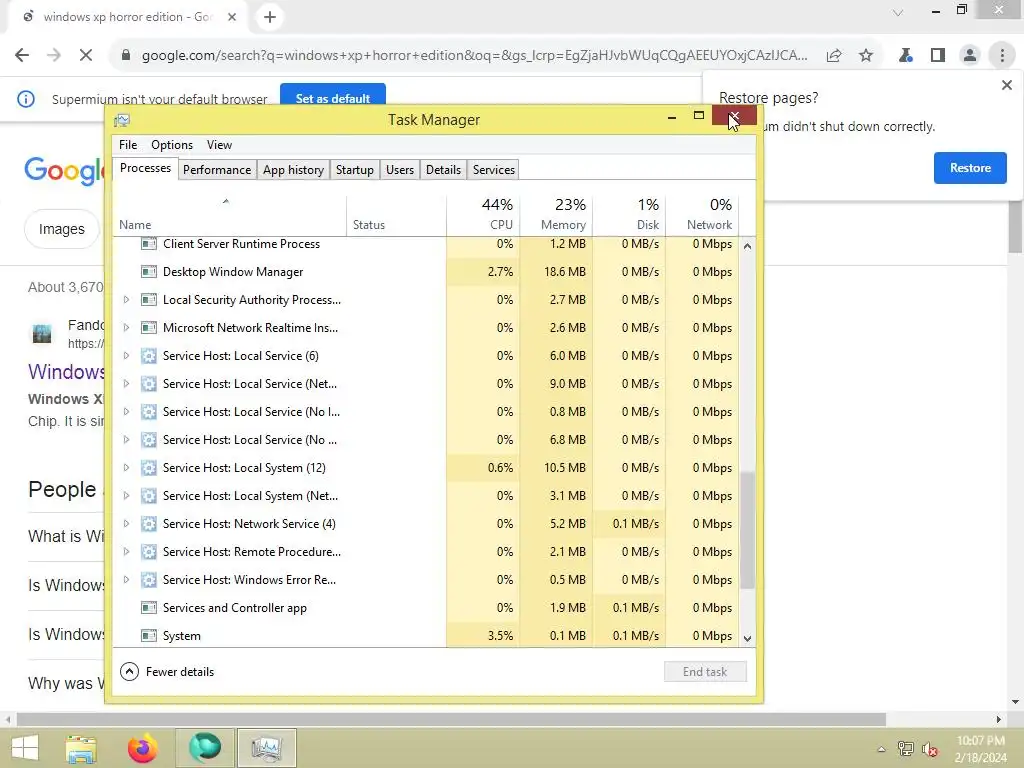Open the browser tab search chevron
This screenshot has width=1024, height=768.
pos(898,12)
